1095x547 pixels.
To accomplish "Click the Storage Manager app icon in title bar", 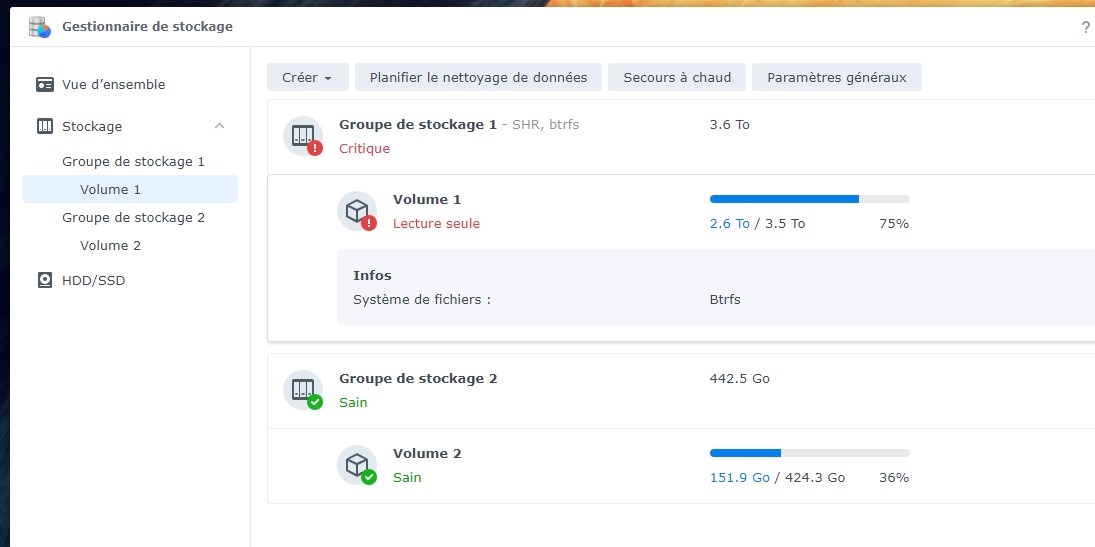I will (x=39, y=27).
